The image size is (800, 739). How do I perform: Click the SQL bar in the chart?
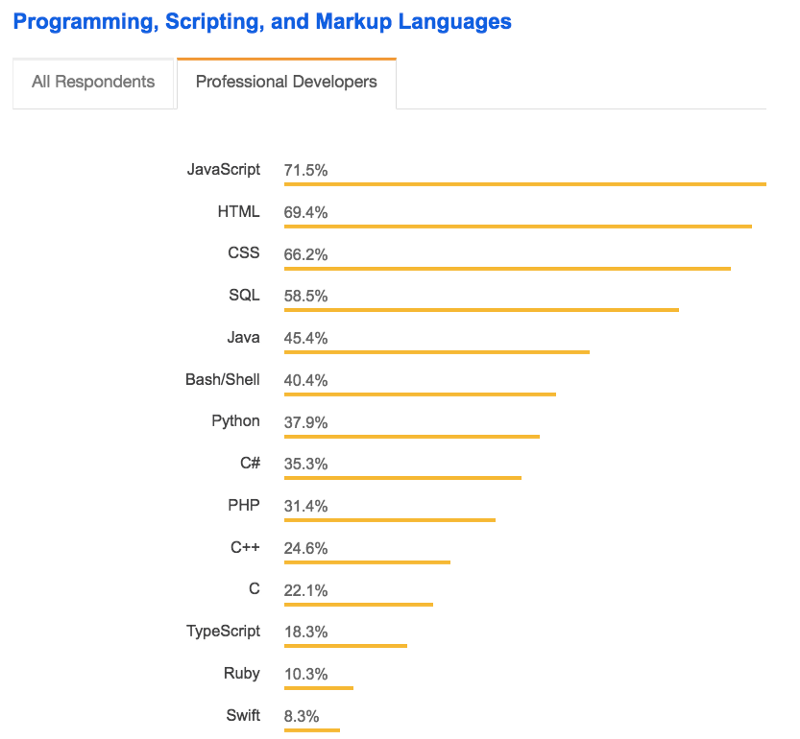(x=481, y=310)
